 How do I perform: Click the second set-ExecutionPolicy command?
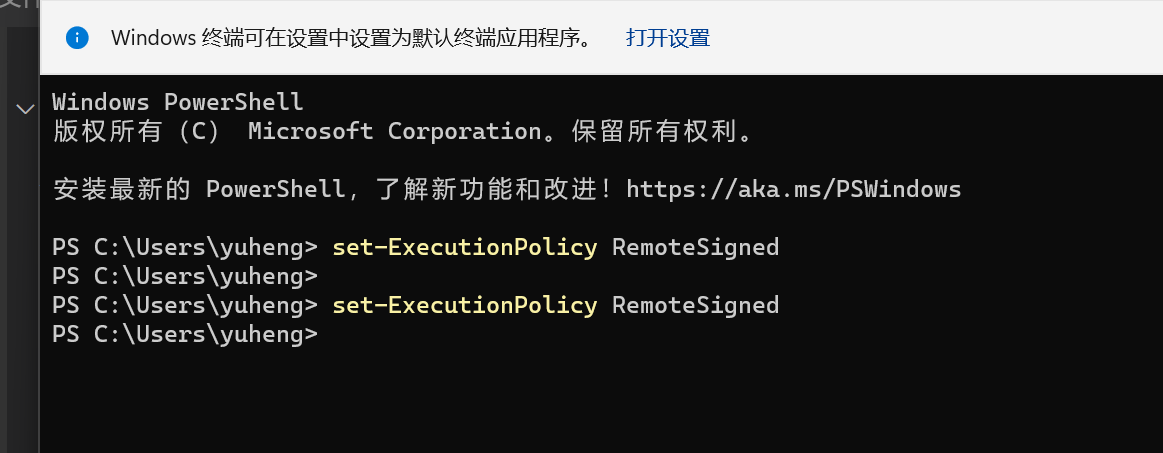tap(465, 305)
